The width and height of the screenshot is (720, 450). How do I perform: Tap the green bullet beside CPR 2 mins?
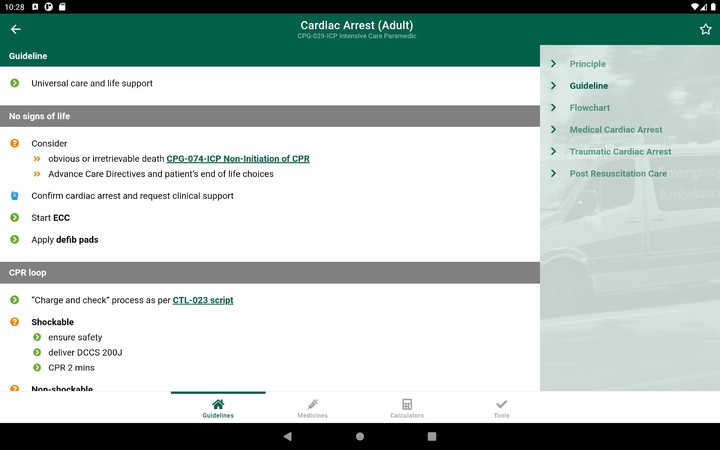[x=37, y=367]
